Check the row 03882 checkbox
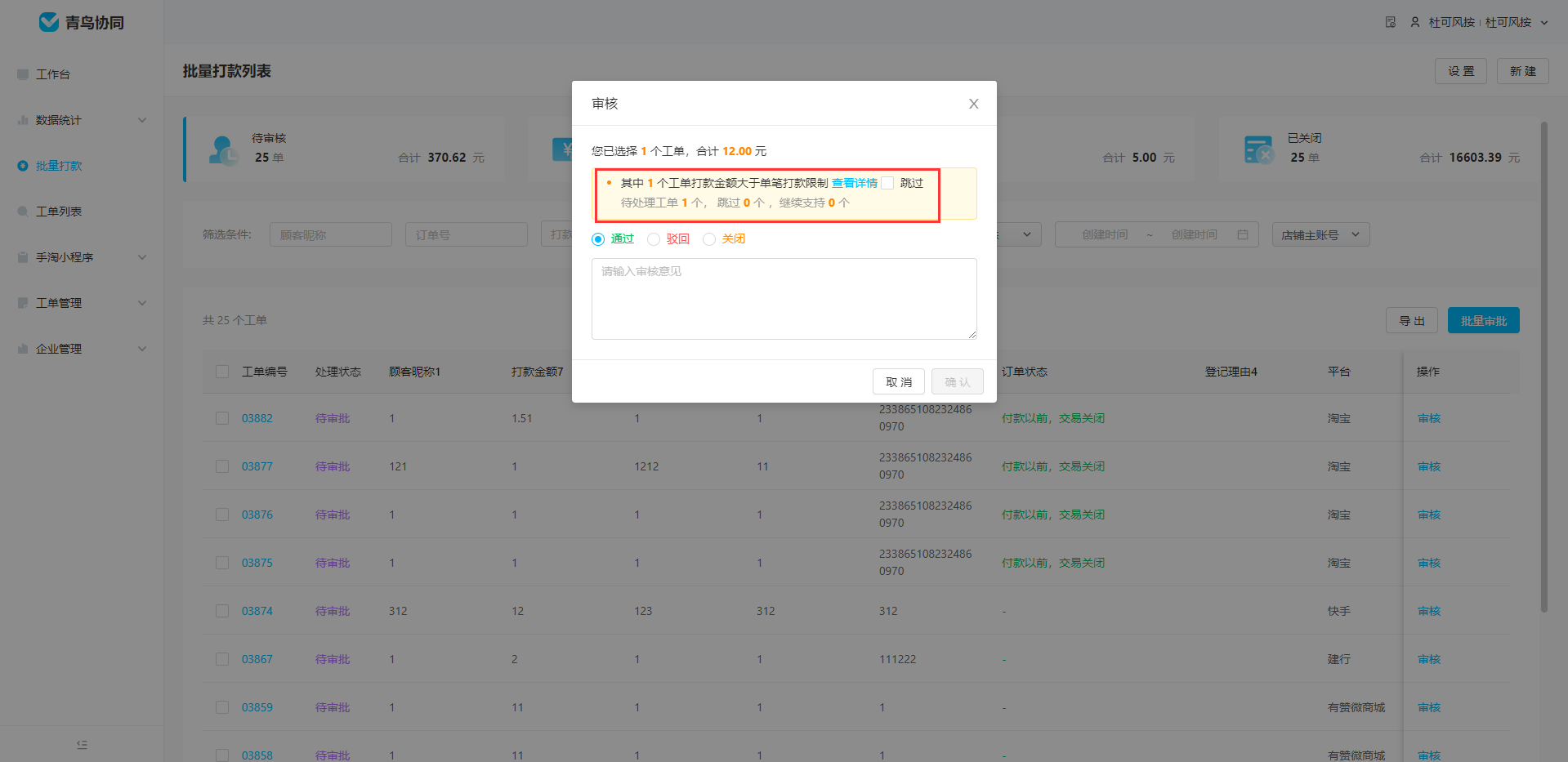Image resolution: width=1568 pixels, height=762 pixels. (x=222, y=418)
